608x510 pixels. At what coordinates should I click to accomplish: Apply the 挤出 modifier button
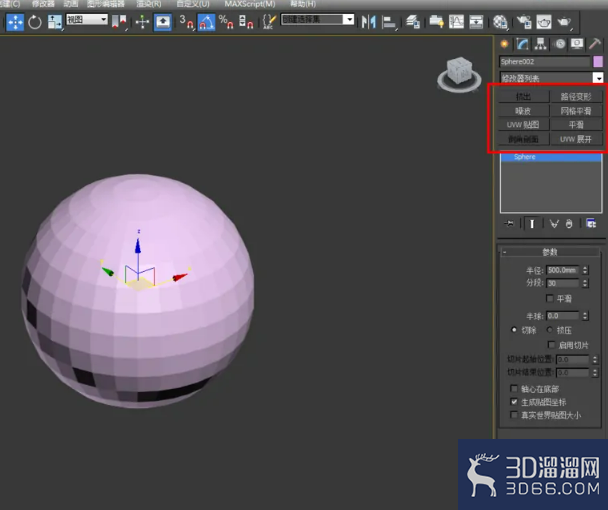(523, 97)
